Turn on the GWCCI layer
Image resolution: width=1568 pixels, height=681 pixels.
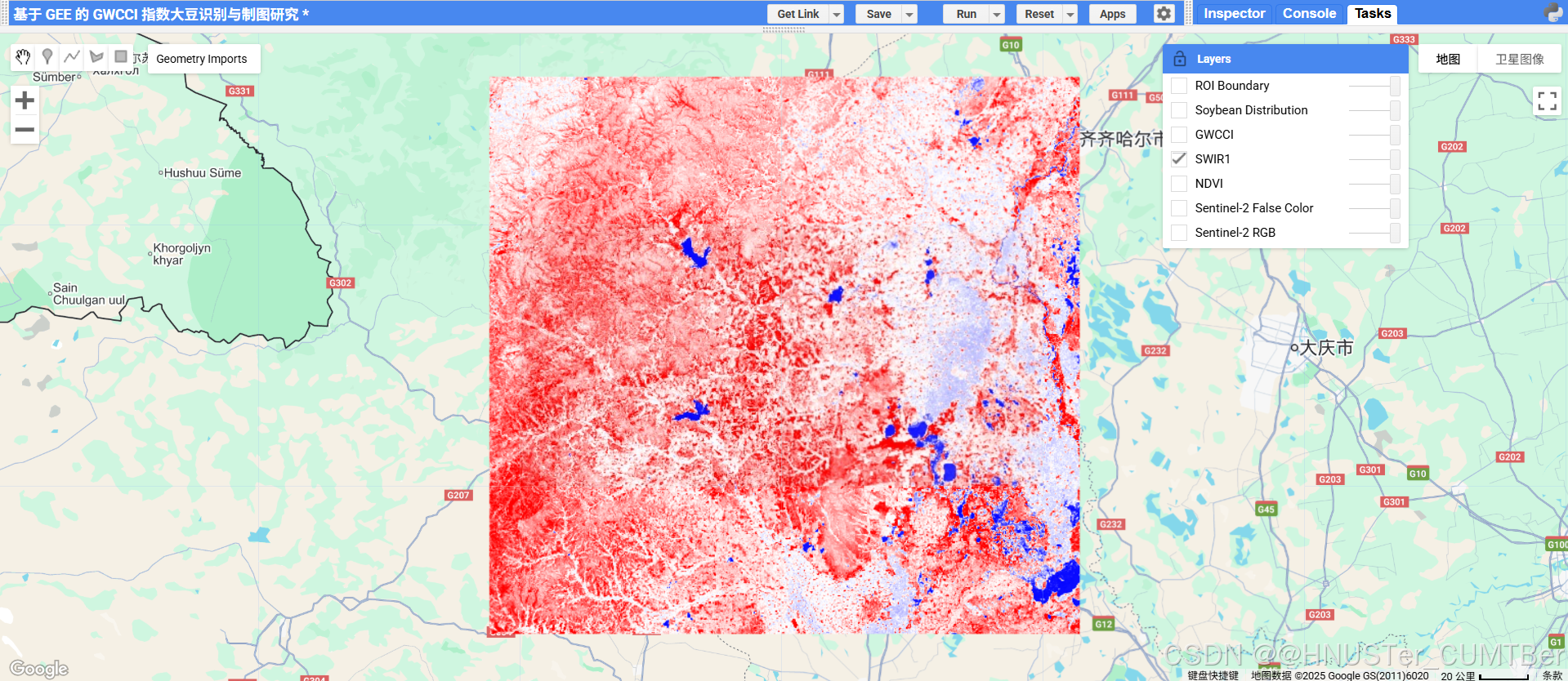1179,135
